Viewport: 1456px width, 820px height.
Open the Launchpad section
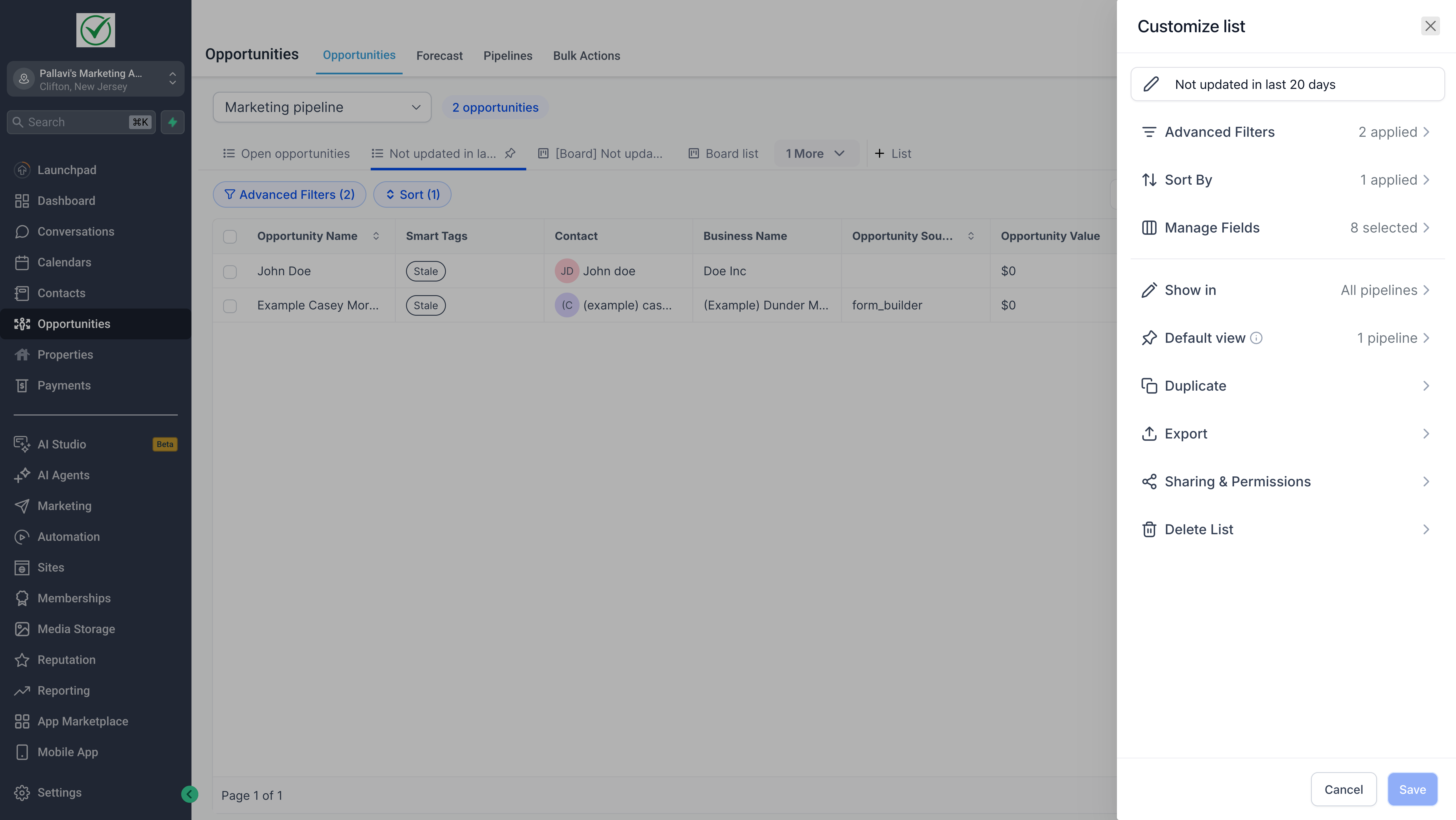[x=66, y=170]
